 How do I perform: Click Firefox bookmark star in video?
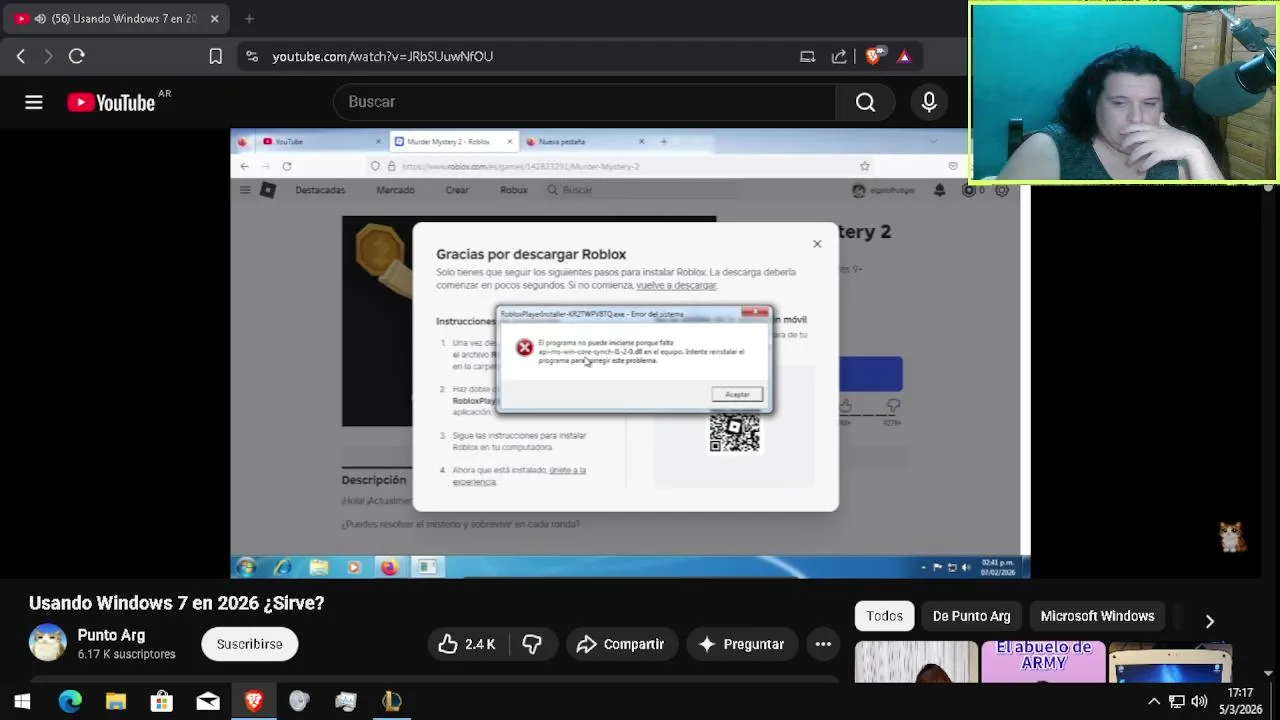point(865,166)
